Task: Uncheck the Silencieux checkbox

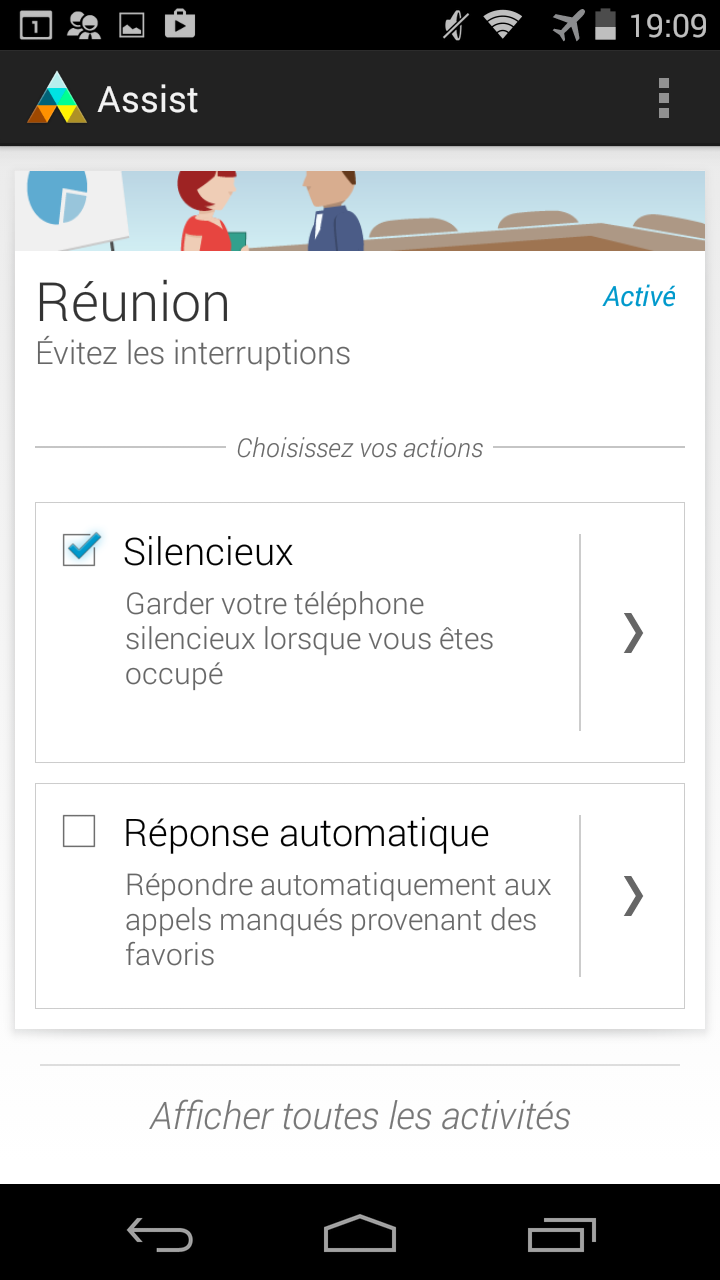Action: tap(80, 549)
